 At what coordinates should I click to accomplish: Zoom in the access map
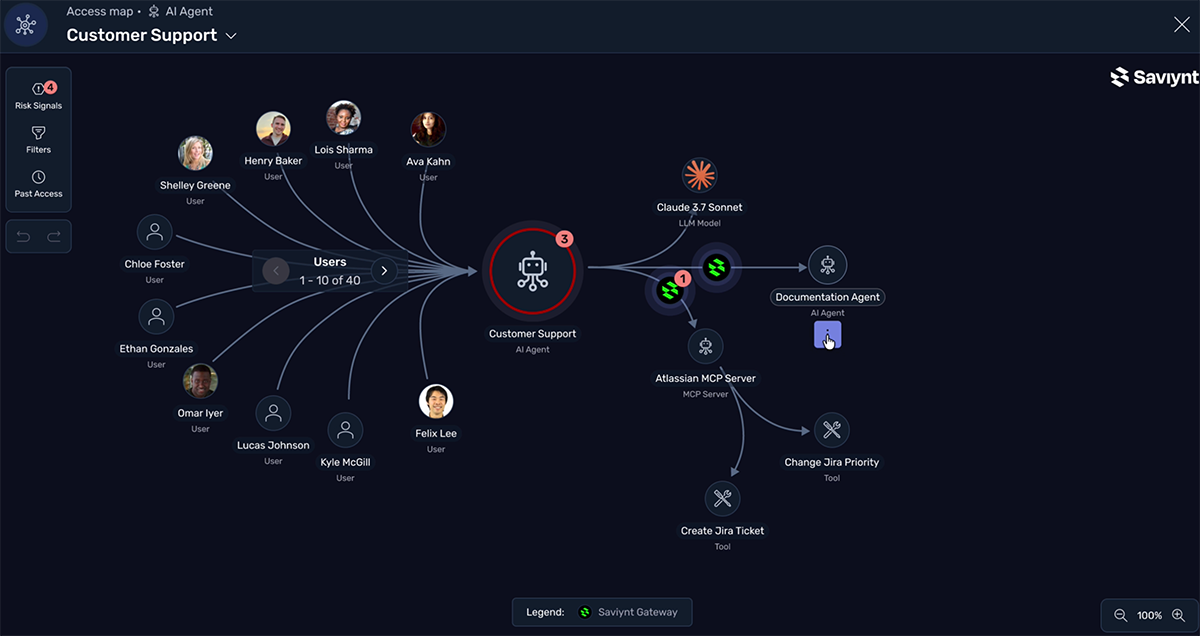click(x=1178, y=616)
